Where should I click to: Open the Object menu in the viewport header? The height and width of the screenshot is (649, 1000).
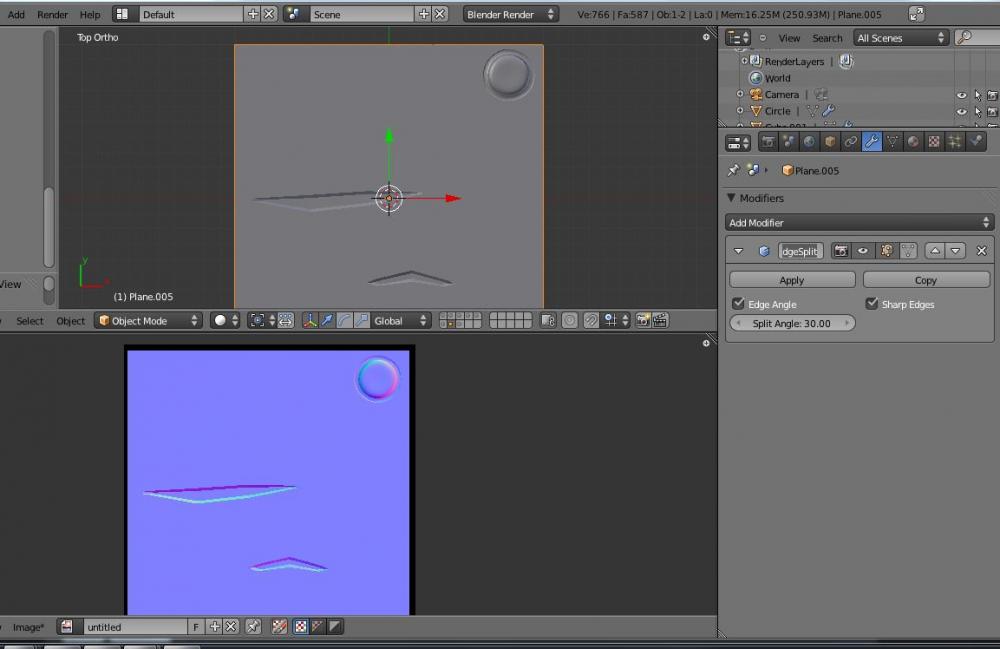coord(70,321)
